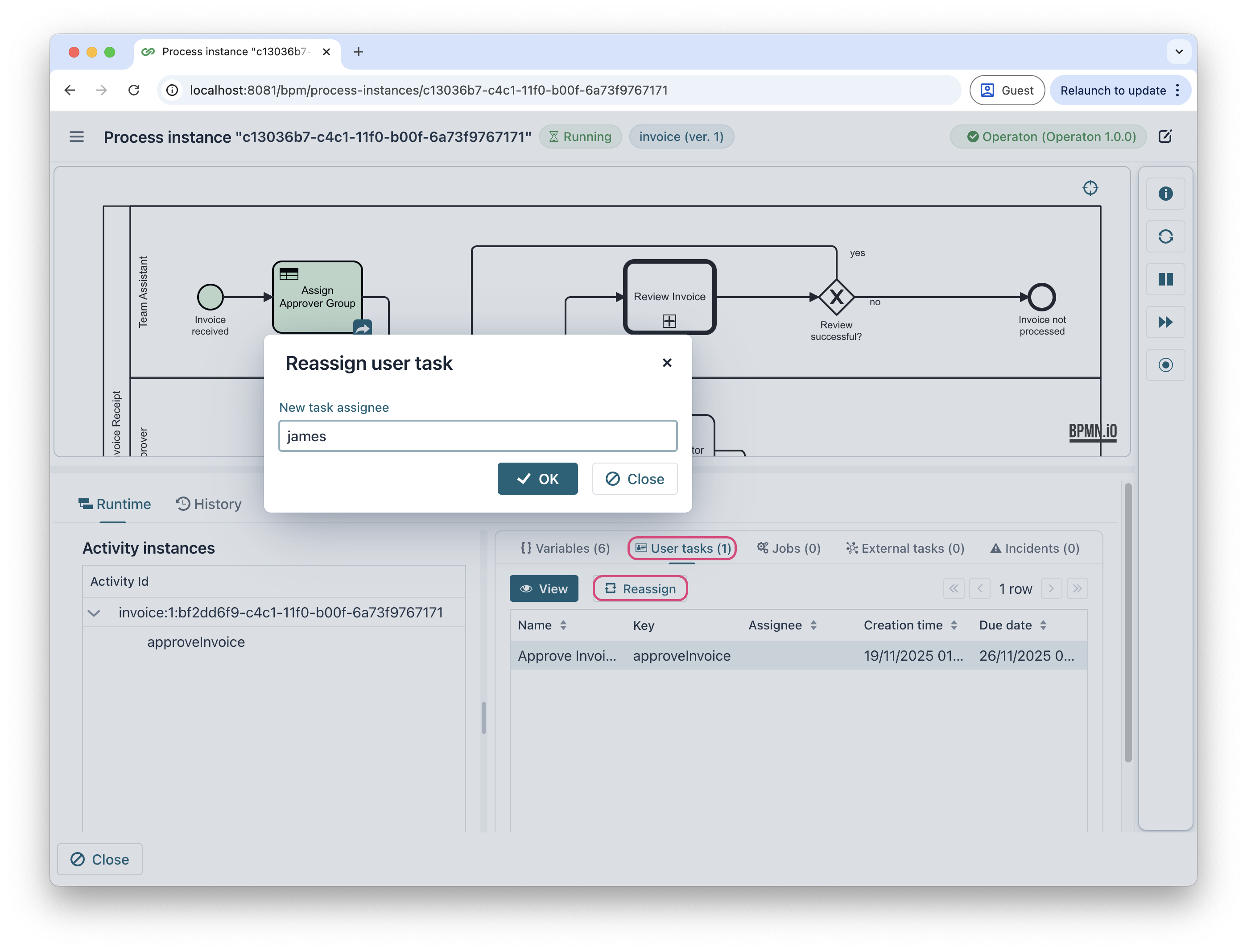Open the hamburger navigation menu
This screenshot has width=1247, height=952.
coord(76,137)
